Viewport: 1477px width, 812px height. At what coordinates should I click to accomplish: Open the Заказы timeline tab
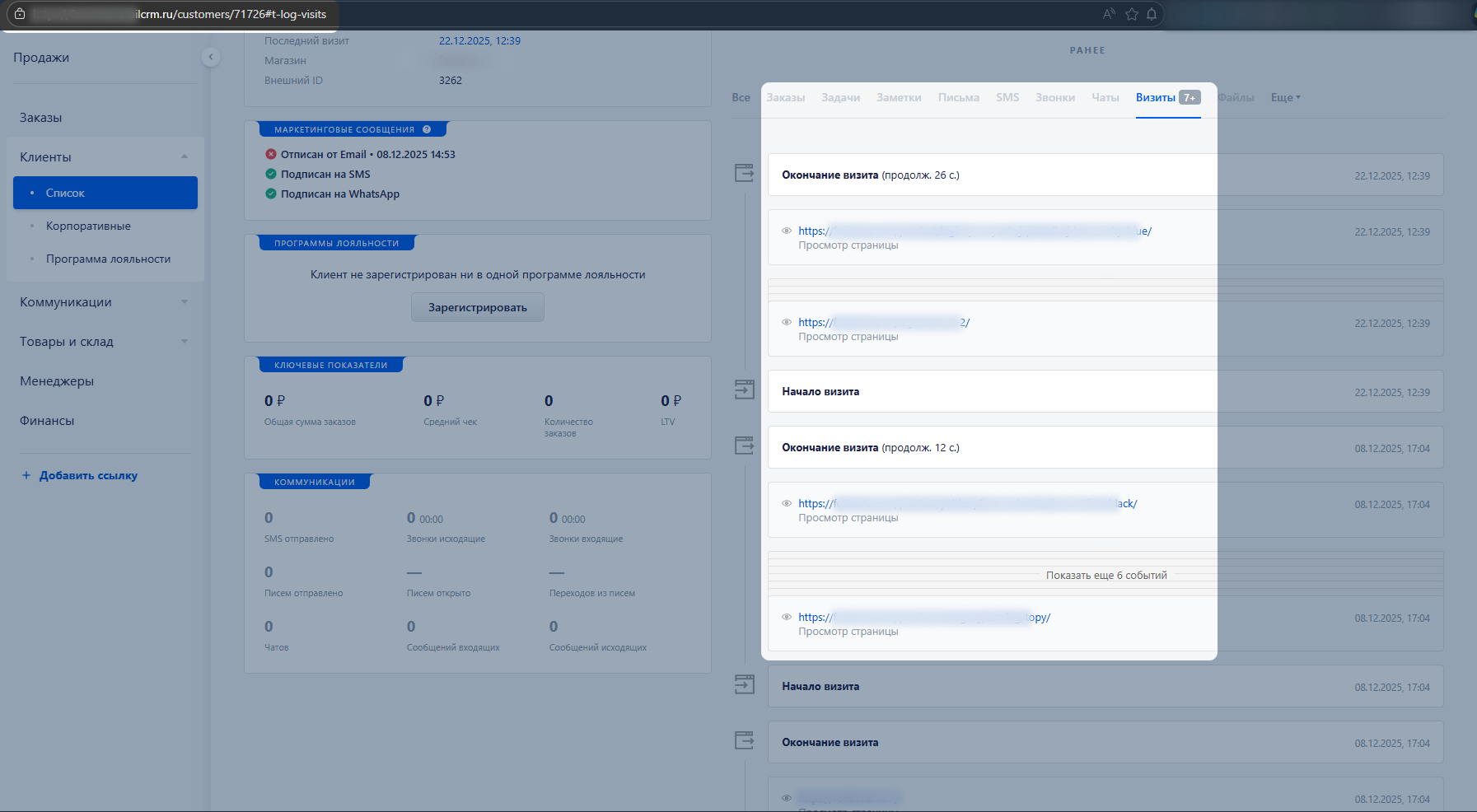pyautogui.click(x=786, y=97)
